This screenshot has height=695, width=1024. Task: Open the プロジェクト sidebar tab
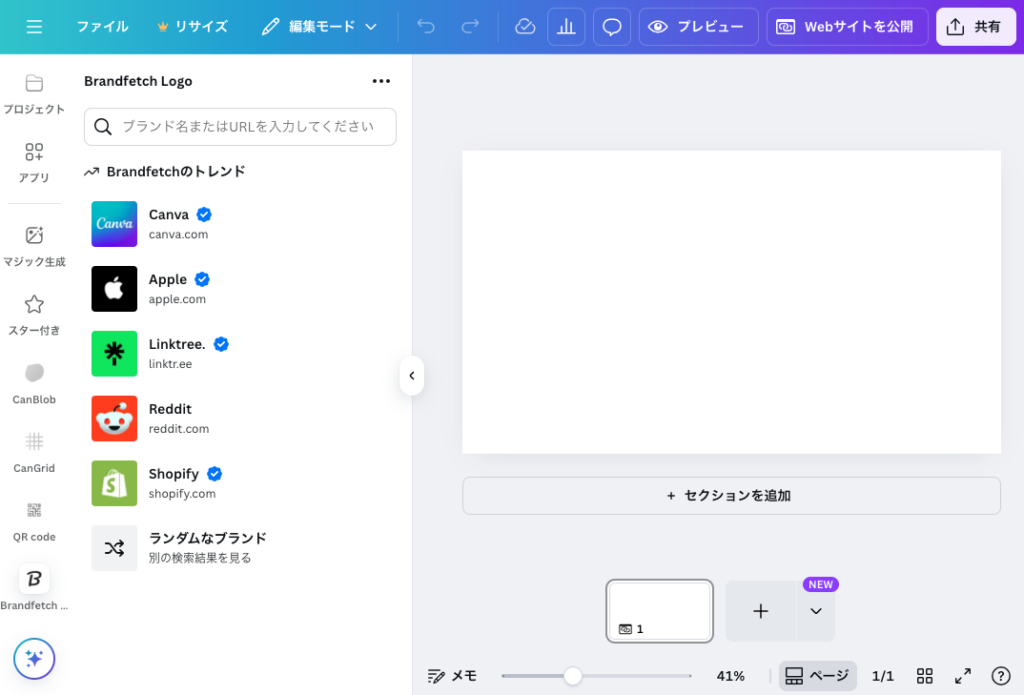coord(34,95)
